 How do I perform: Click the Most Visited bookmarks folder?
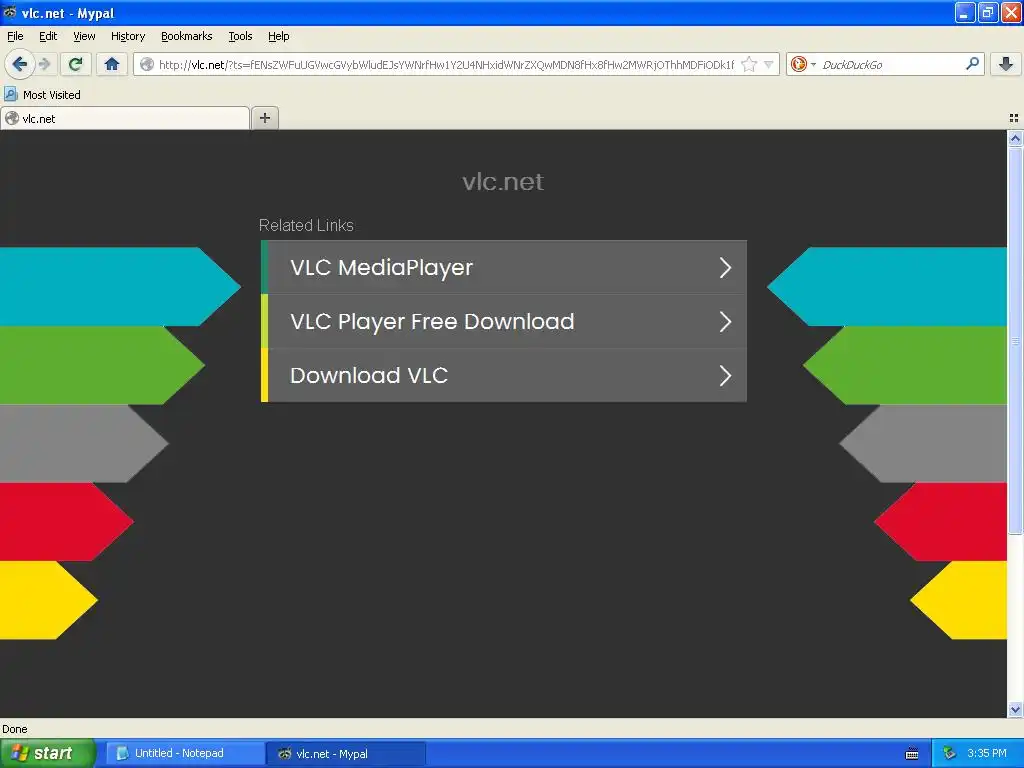point(42,95)
